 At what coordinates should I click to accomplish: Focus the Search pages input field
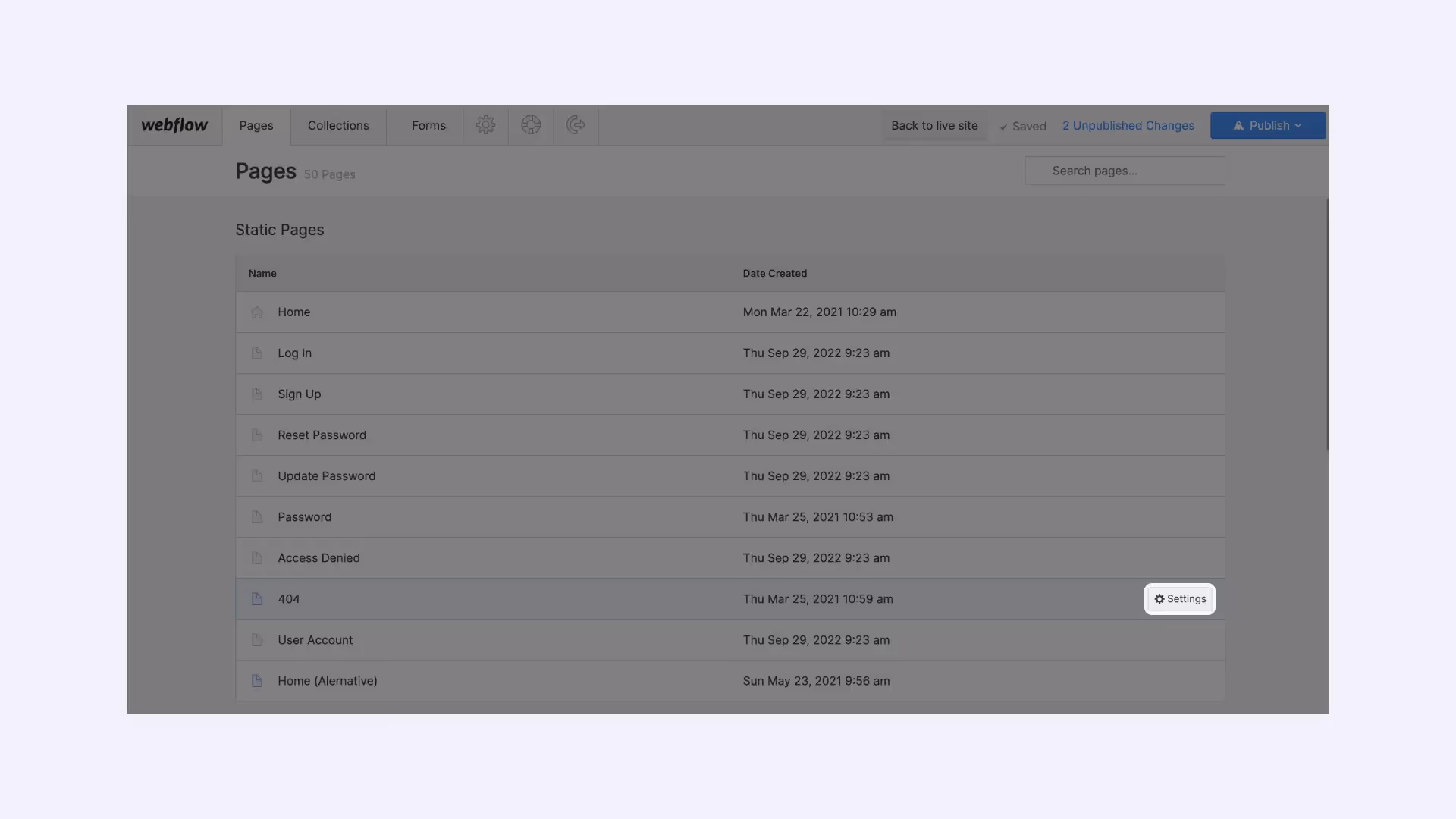pos(1125,171)
